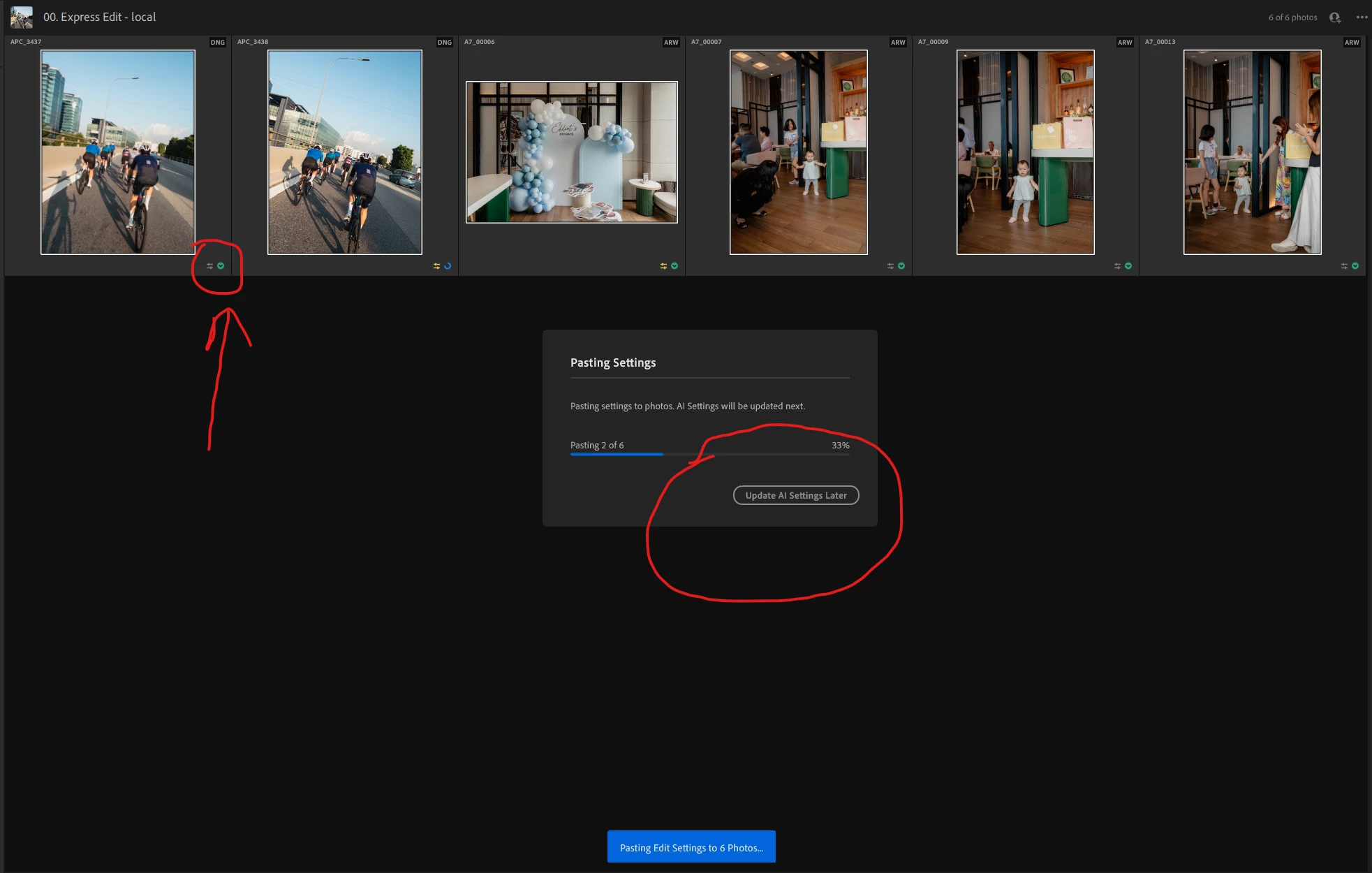Click the blue syncing spinner under APC_3438

tap(448, 266)
